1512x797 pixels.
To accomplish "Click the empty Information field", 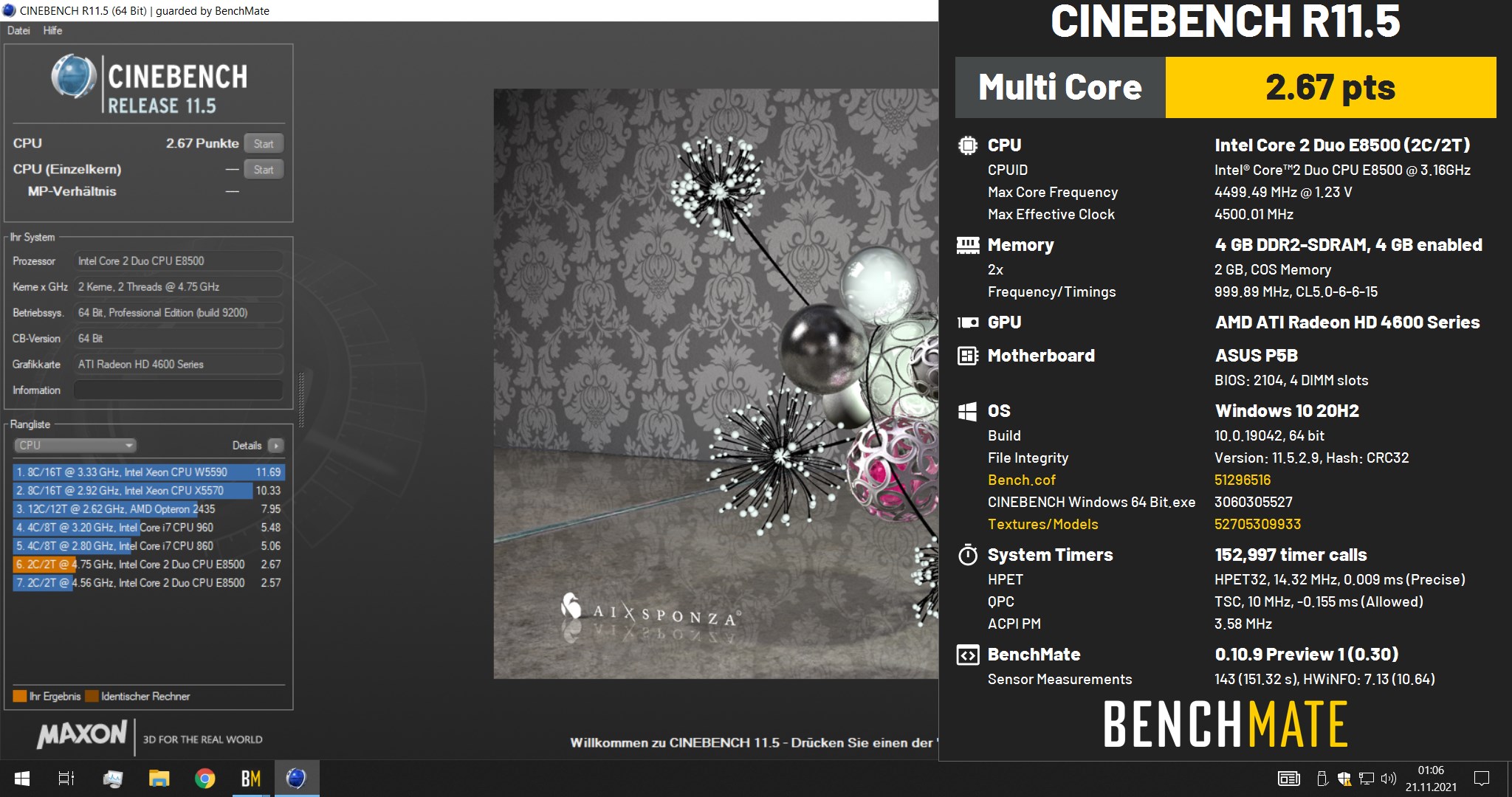I will [178, 390].
